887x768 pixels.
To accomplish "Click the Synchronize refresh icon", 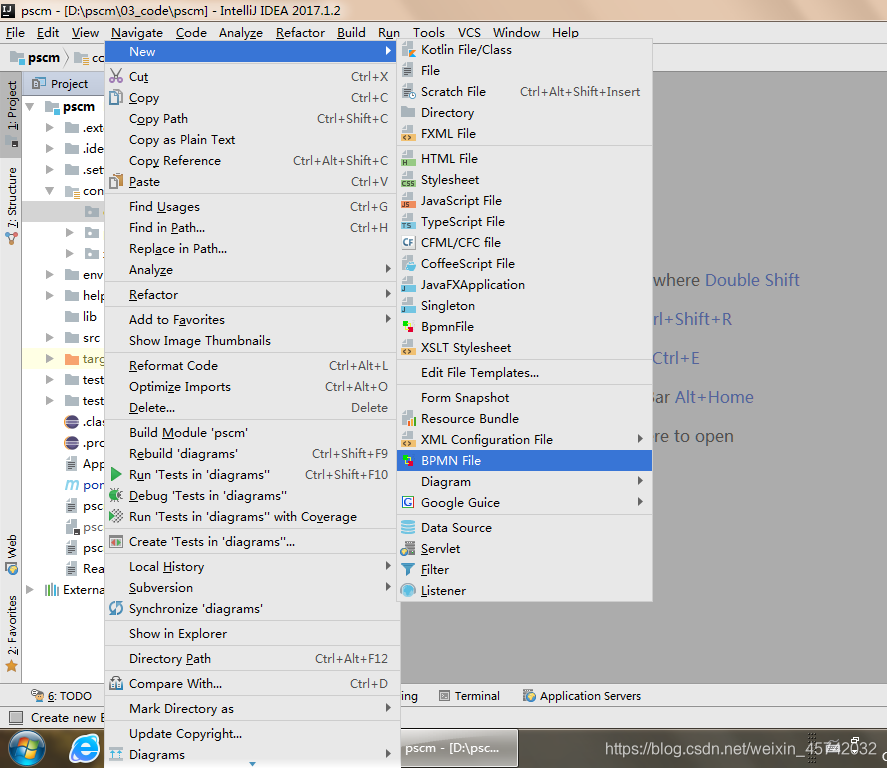I will click(116, 609).
